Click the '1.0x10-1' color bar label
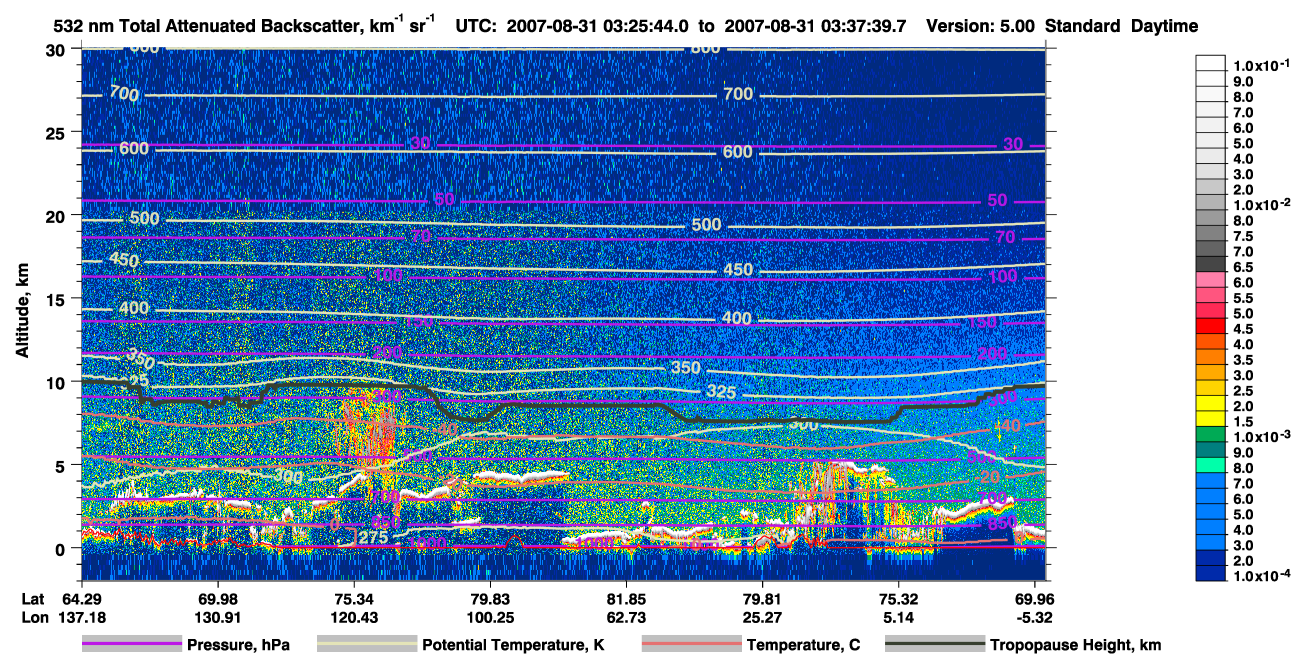This screenshot has width=1300, height=667. 1264,65
